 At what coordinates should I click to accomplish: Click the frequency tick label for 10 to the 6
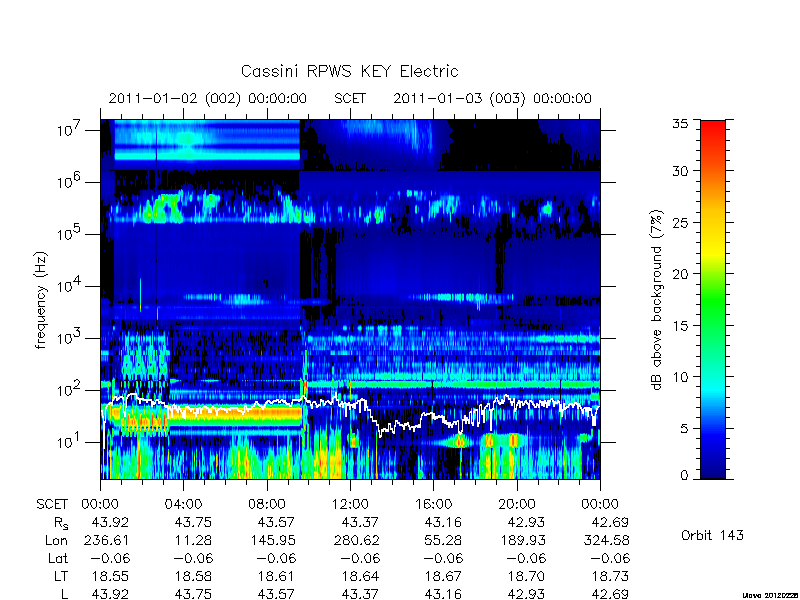[70, 181]
